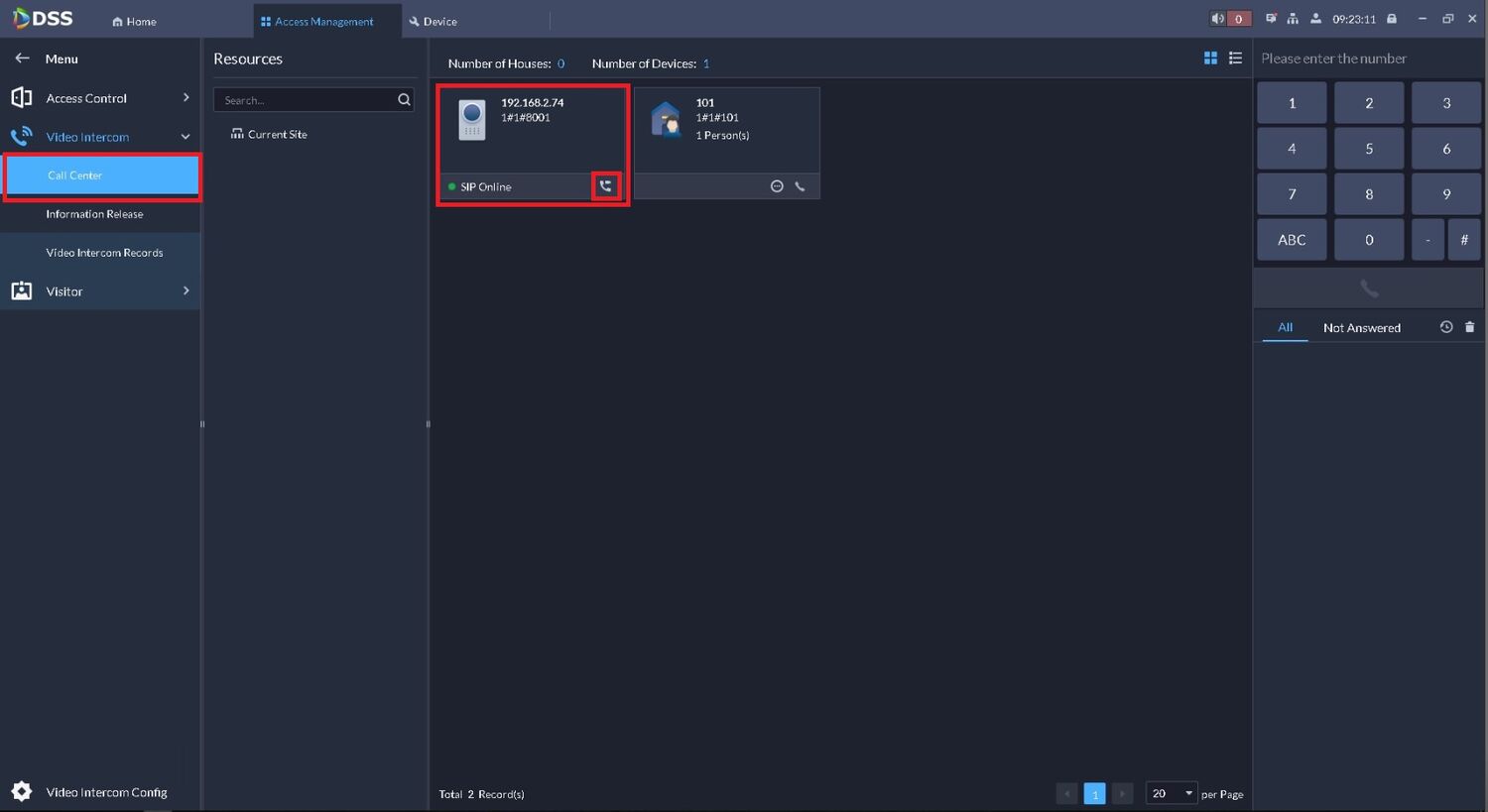Show the Not Answered calls tab
The image size is (1488, 812).
(1362, 327)
